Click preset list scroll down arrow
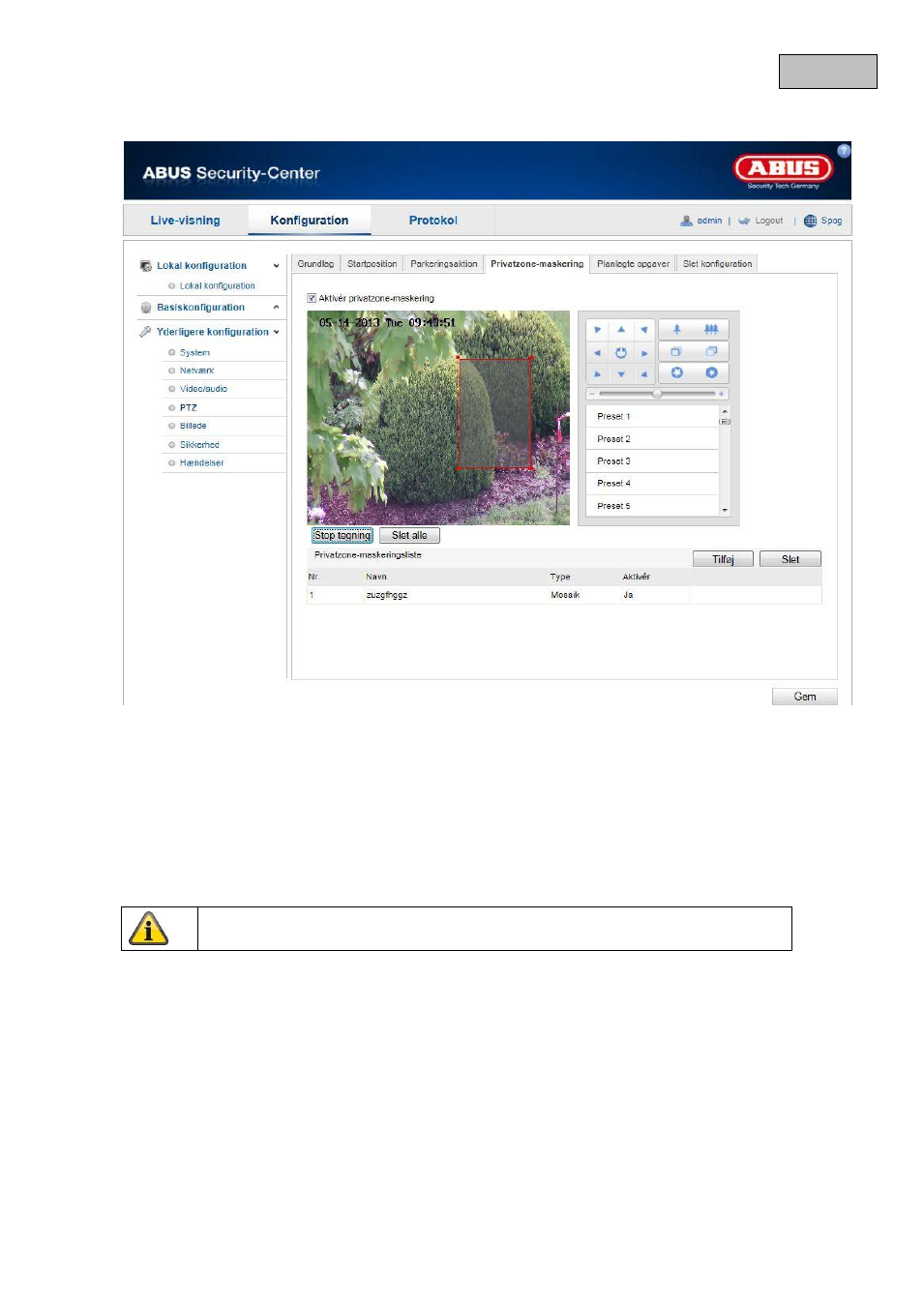The height and width of the screenshot is (1306, 924). click(725, 510)
